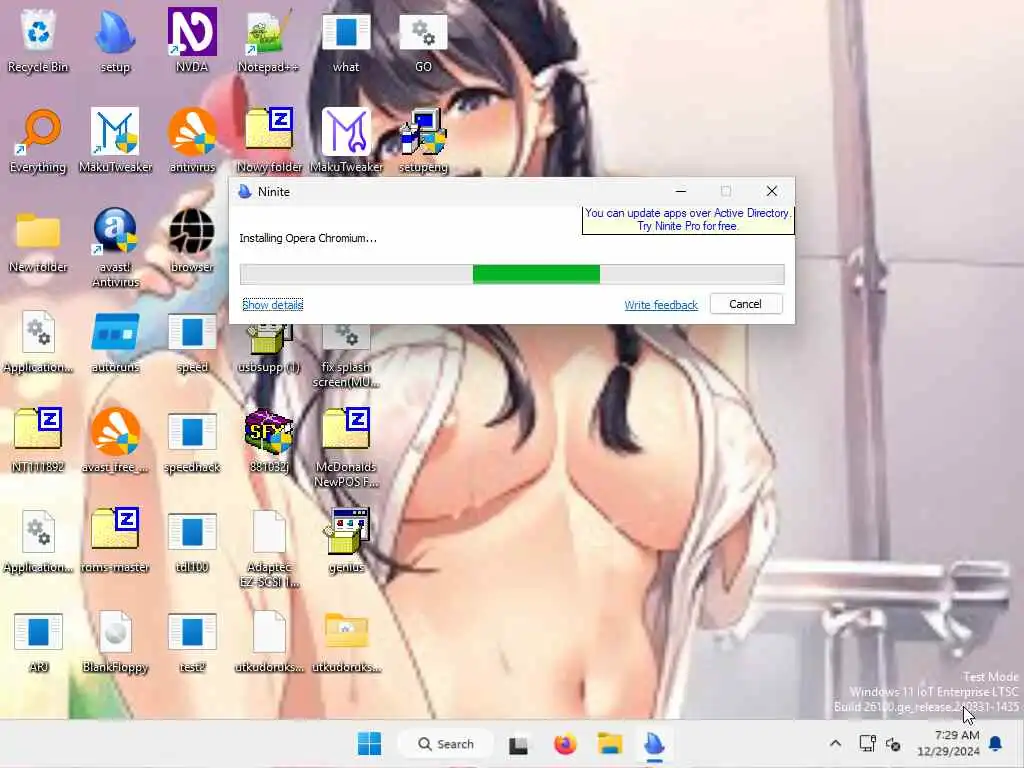This screenshot has height=768, width=1024.
Task: Select the yellow 'New folder' icon
Action: [x=38, y=240]
